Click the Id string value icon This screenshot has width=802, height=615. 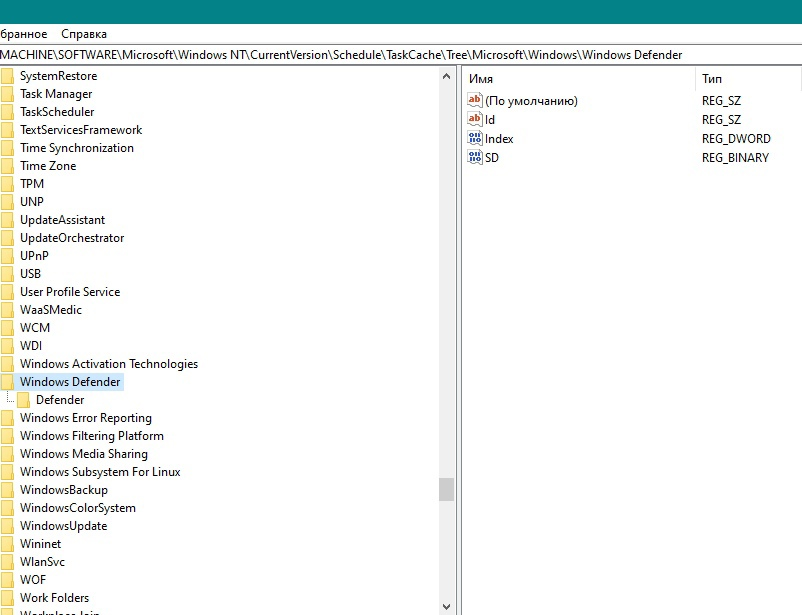point(475,119)
